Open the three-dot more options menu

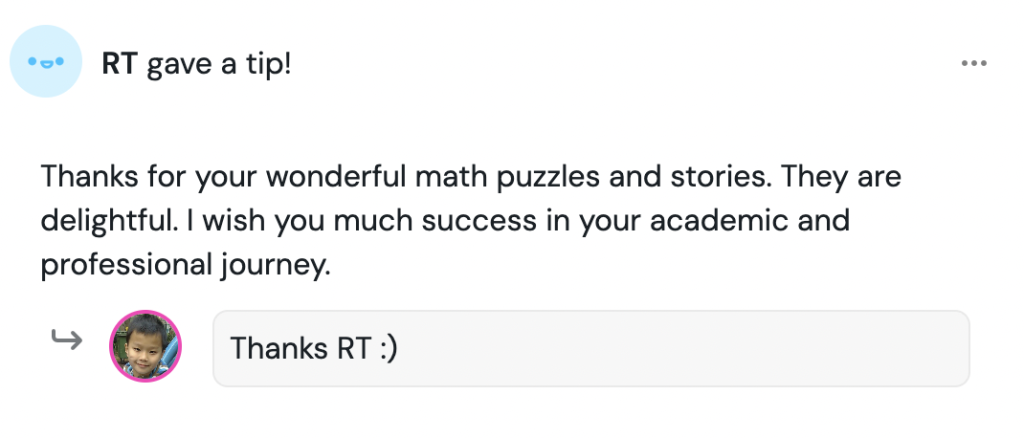coord(973,63)
